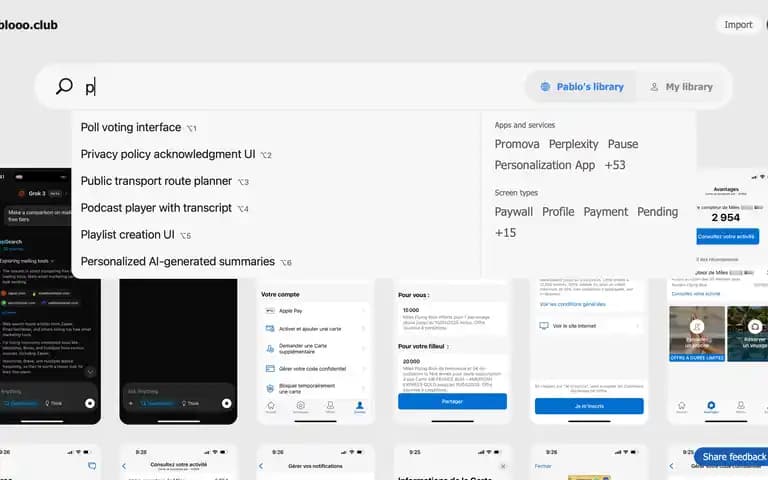Click 'Gérer votre code confidentiel' row
Screen dimensions: 768x480
[315, 369]
